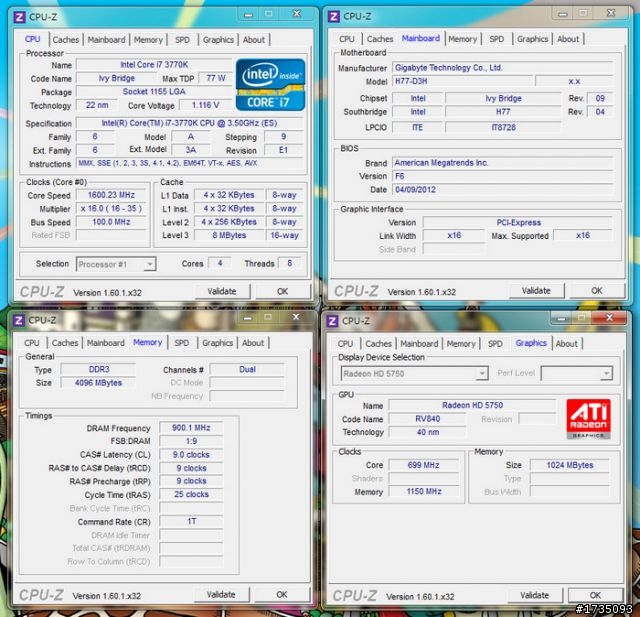Select Graphics tab in the Mainboard window
640x617 pixels.
(533, 39)
